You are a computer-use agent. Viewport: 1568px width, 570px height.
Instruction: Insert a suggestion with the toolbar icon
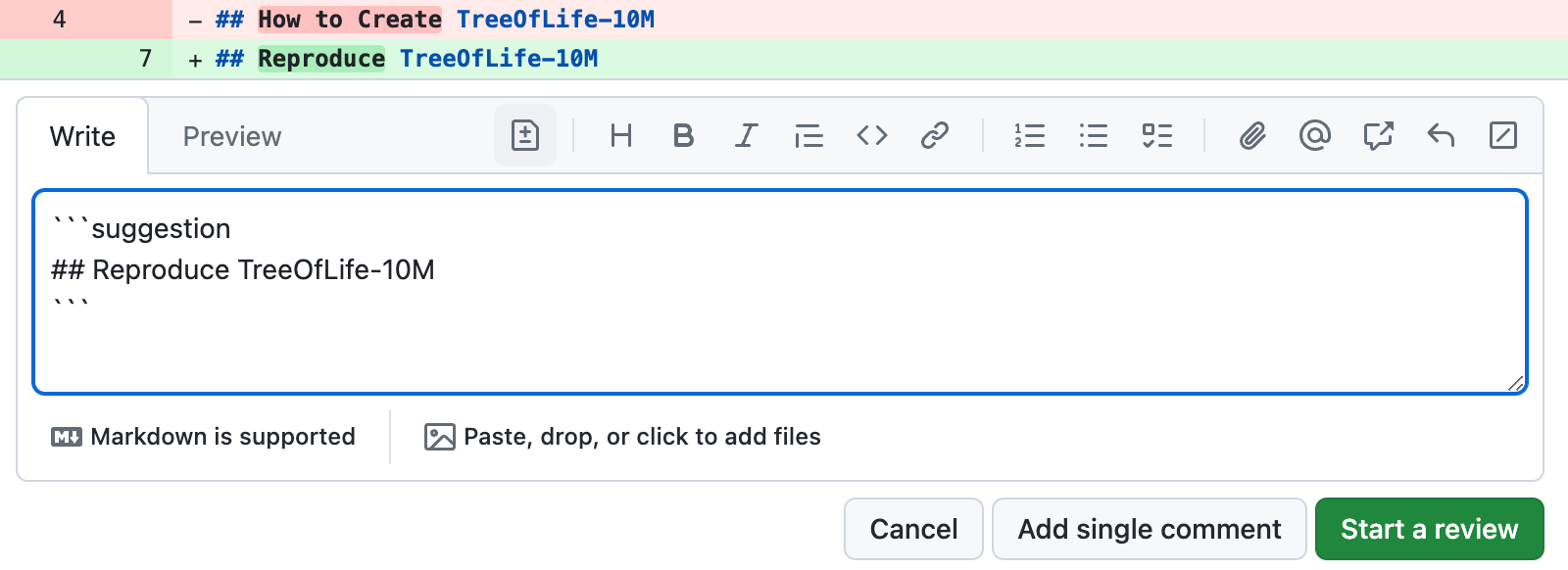pyautogui.click(x=525, y=135)
